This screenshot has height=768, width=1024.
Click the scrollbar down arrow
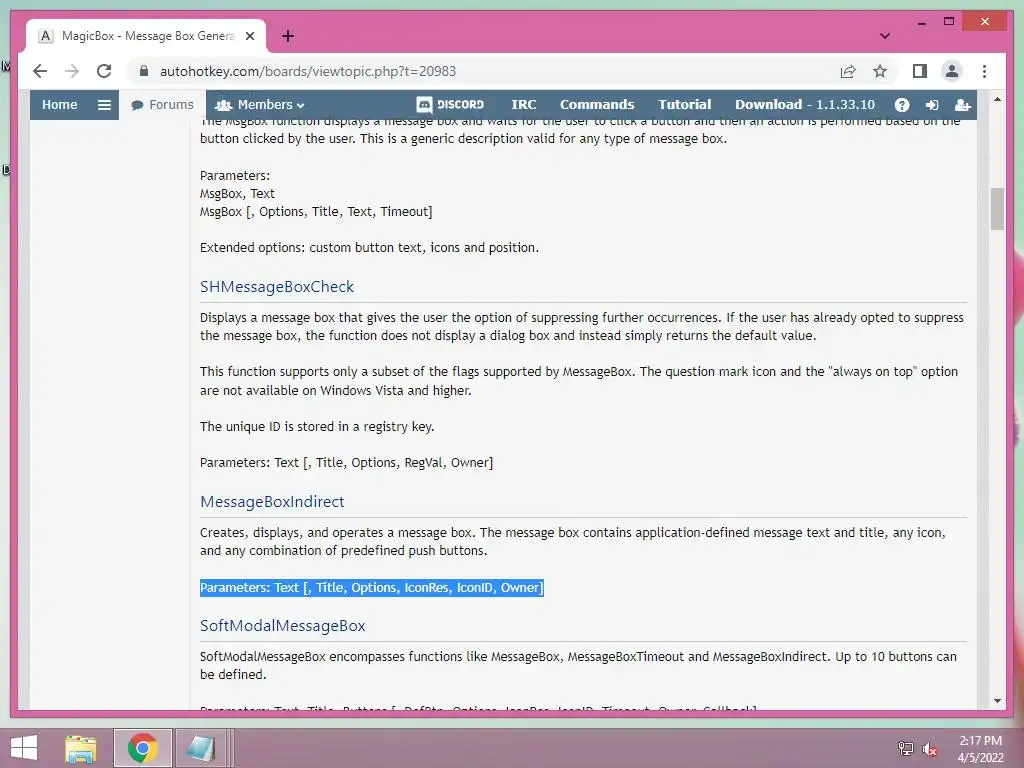[x=997, y=701]
